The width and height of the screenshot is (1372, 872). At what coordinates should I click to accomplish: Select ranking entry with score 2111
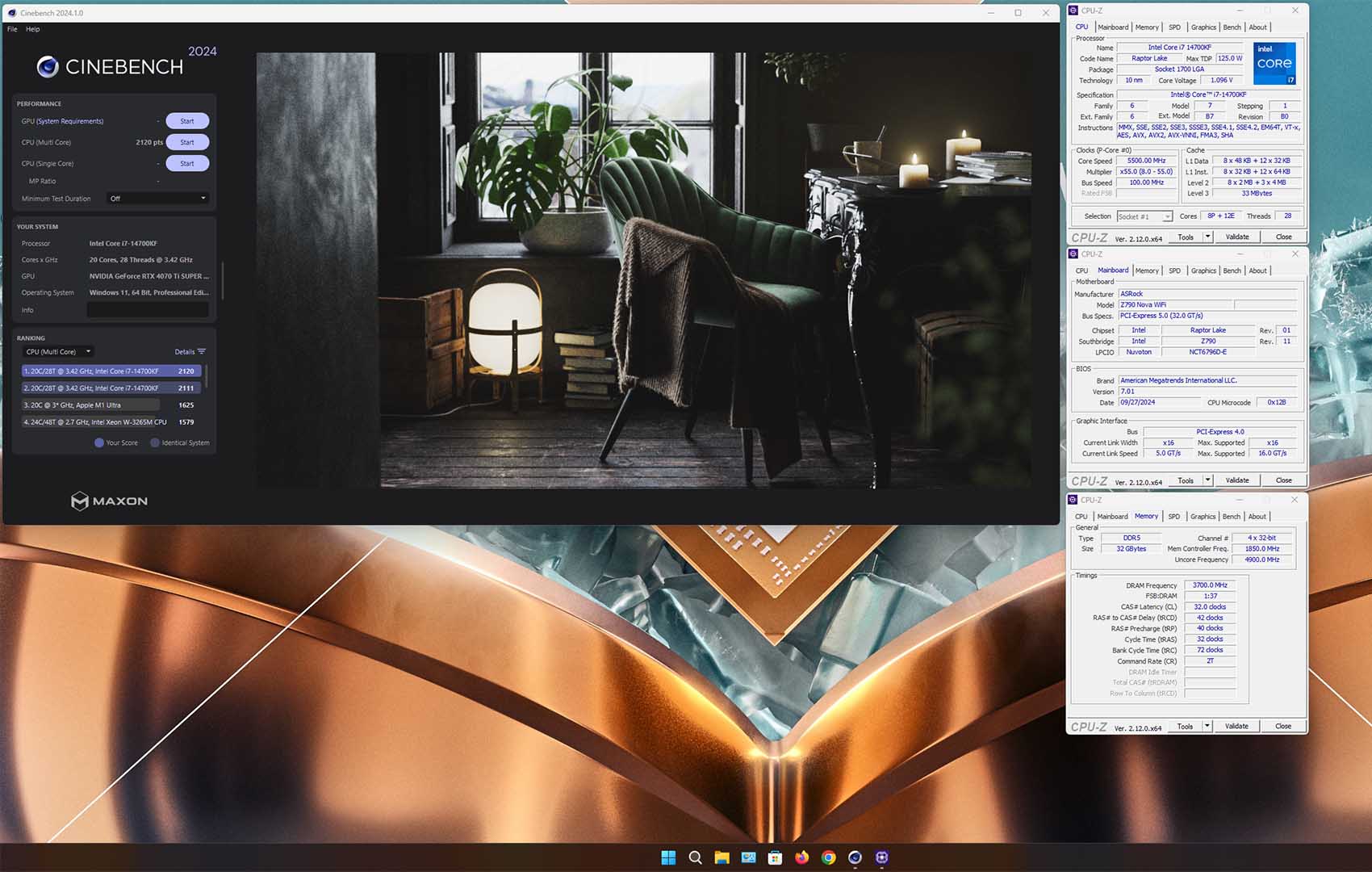(111, 388)
